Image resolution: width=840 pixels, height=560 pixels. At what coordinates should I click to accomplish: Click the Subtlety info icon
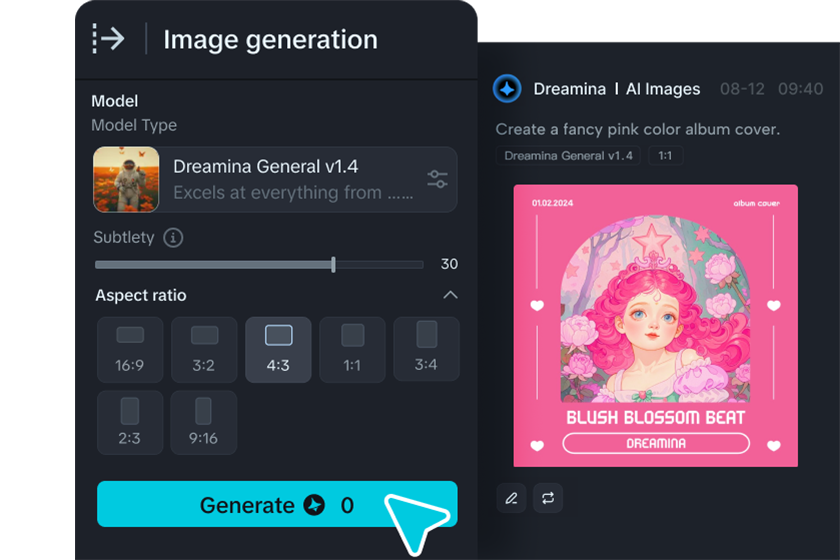173,238
